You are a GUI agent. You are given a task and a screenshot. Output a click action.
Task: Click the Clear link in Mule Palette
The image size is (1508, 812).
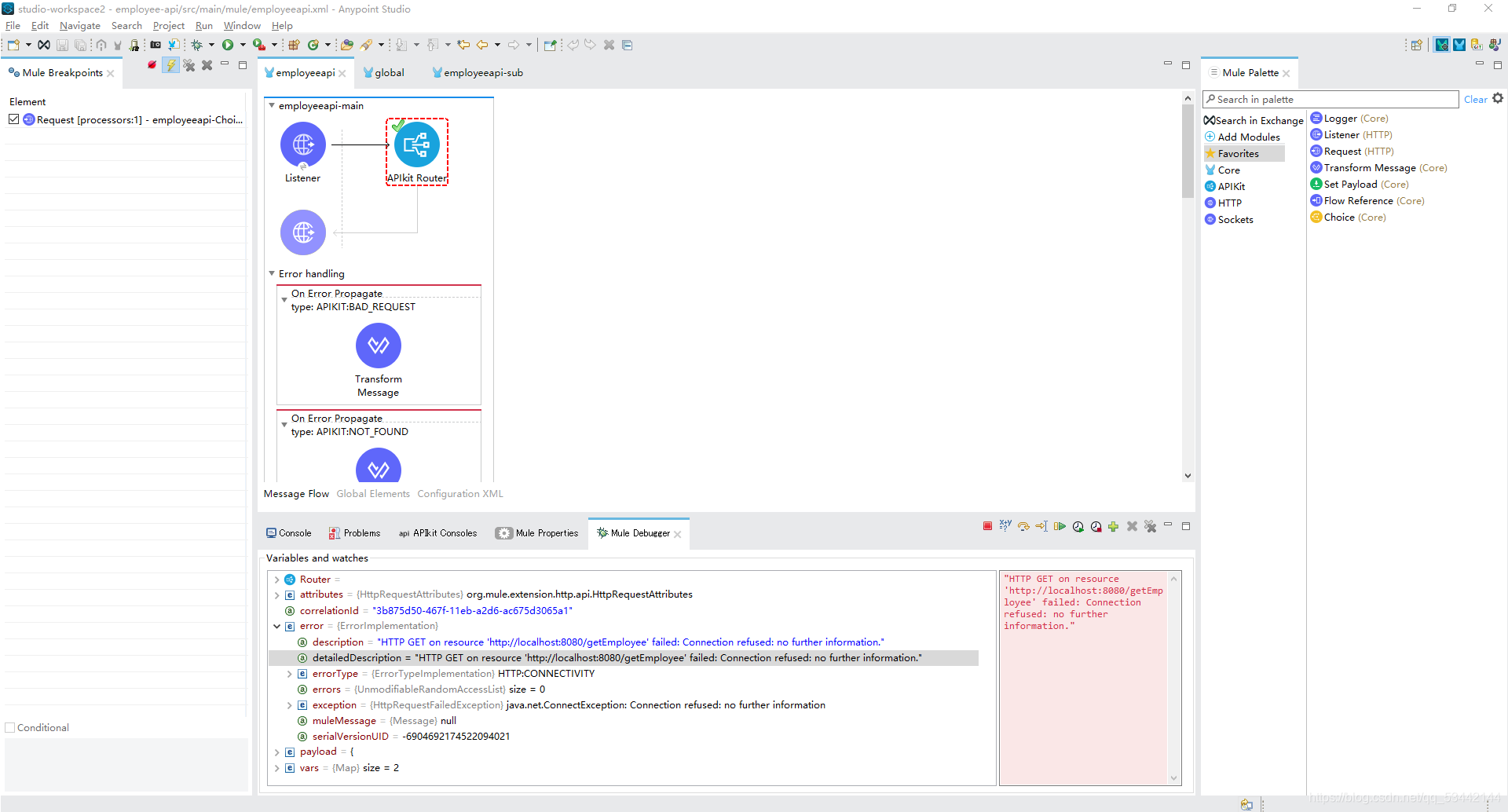pos(1475,99)
